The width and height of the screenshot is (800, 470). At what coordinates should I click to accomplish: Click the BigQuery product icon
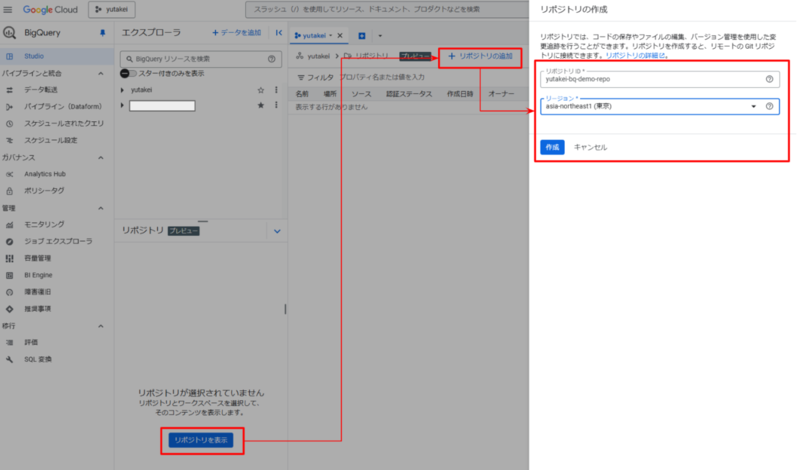[9, 33]
